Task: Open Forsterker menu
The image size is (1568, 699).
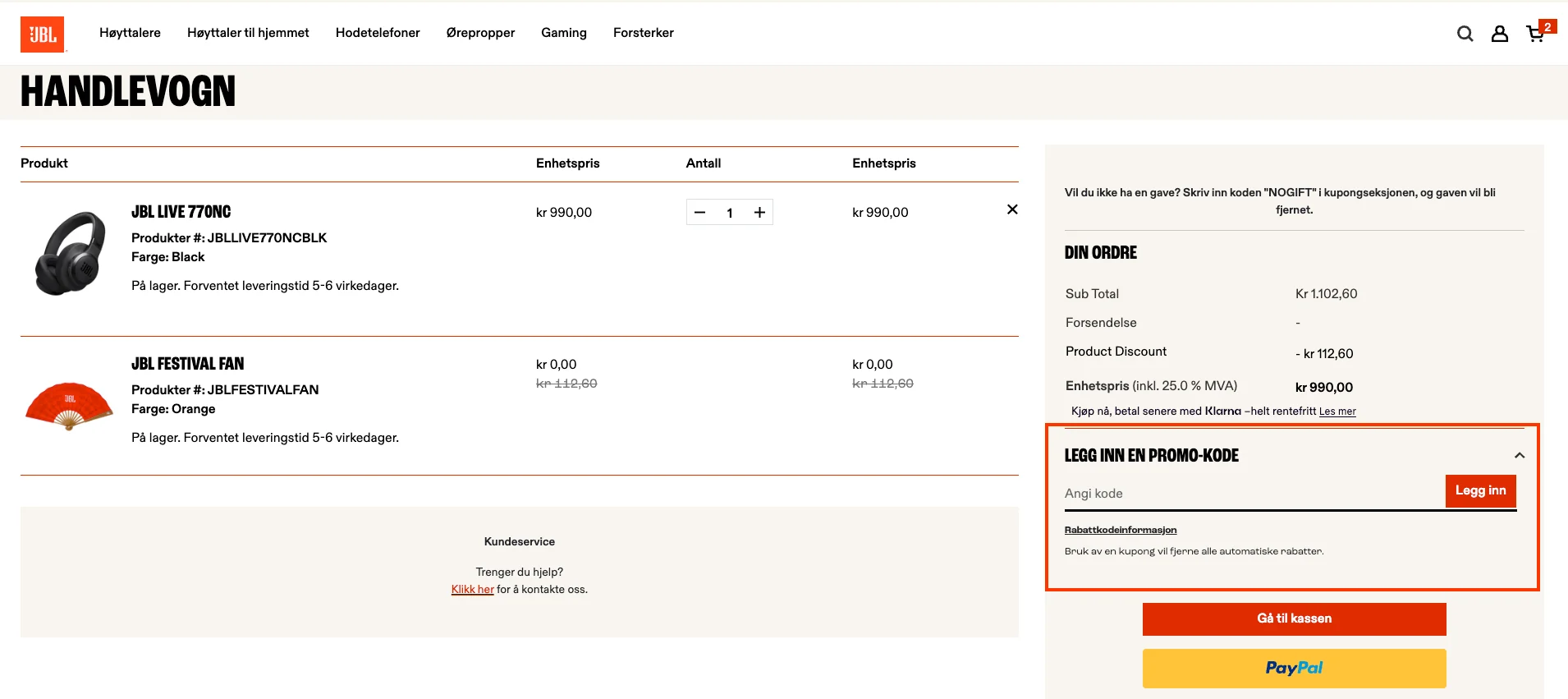Action: coord(644,33)
